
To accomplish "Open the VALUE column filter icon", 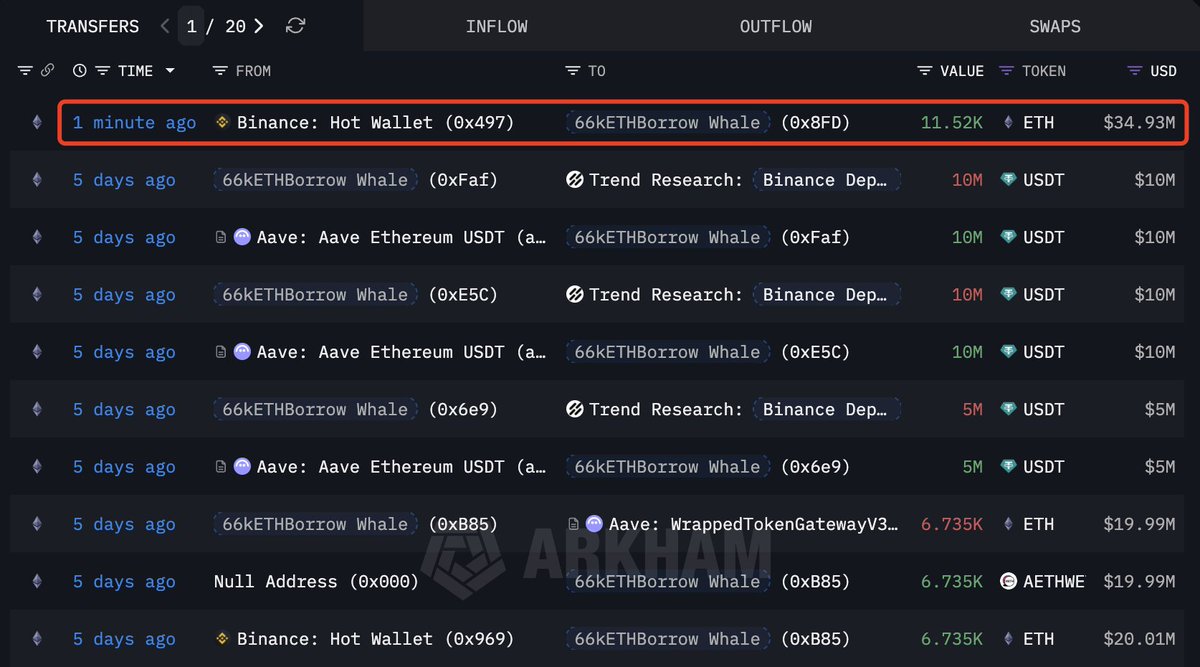I will [925, 71].
